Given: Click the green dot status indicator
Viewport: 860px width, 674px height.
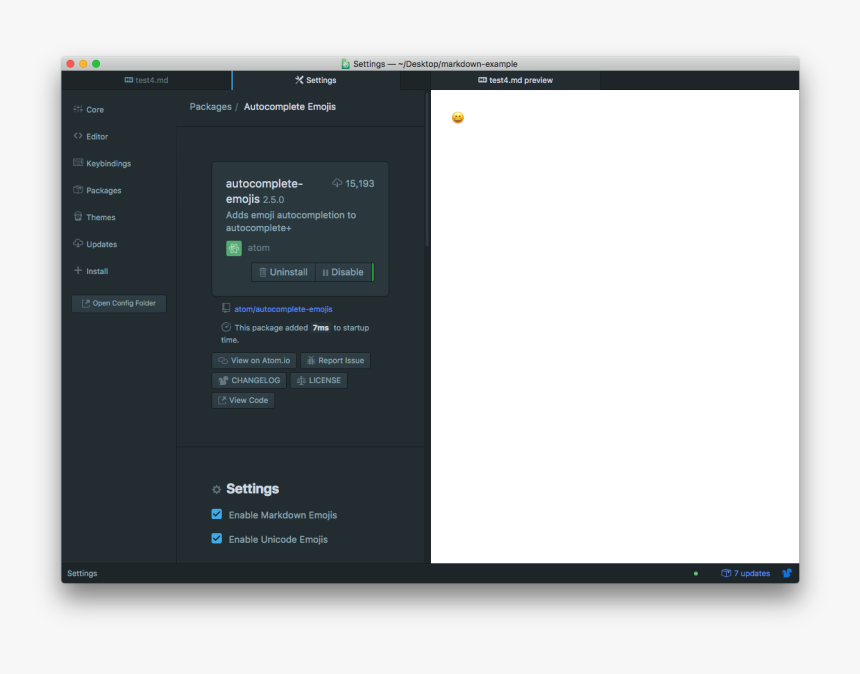Looking at the screenshot, I should coord(696,574).
